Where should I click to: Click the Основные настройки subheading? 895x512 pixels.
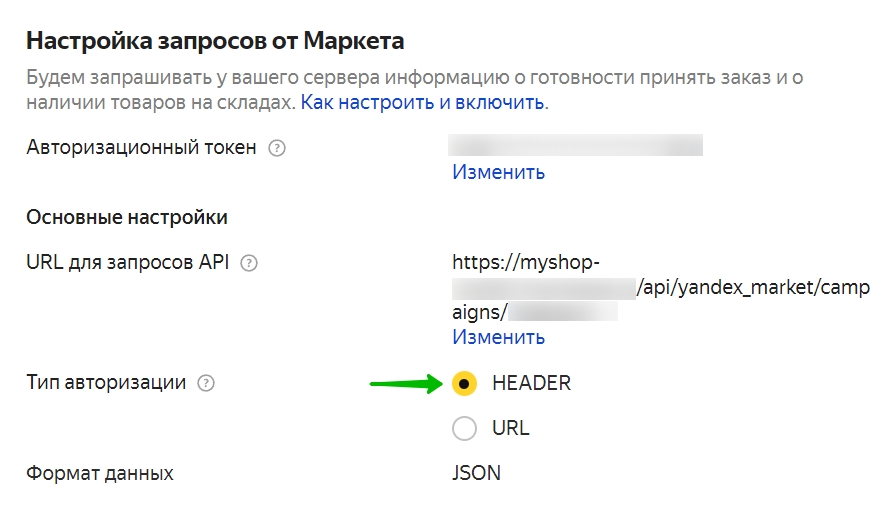[x=127, y=217]
